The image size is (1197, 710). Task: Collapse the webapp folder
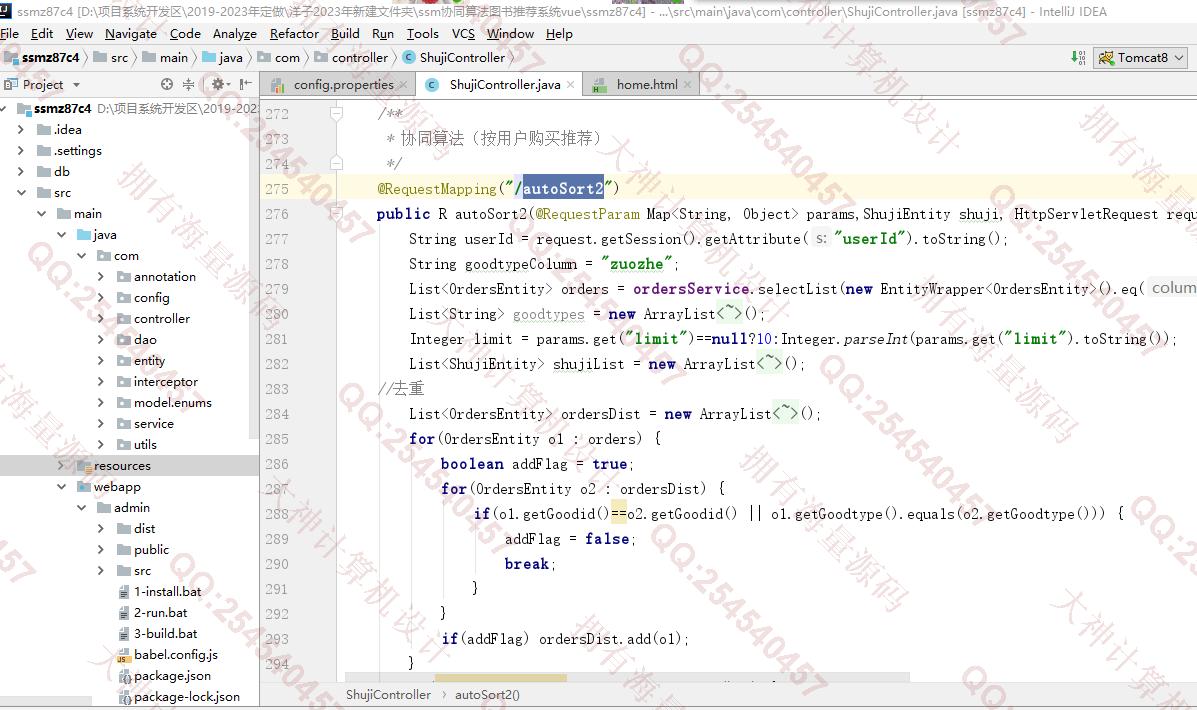pyautogui.click(x=61, y=486)
